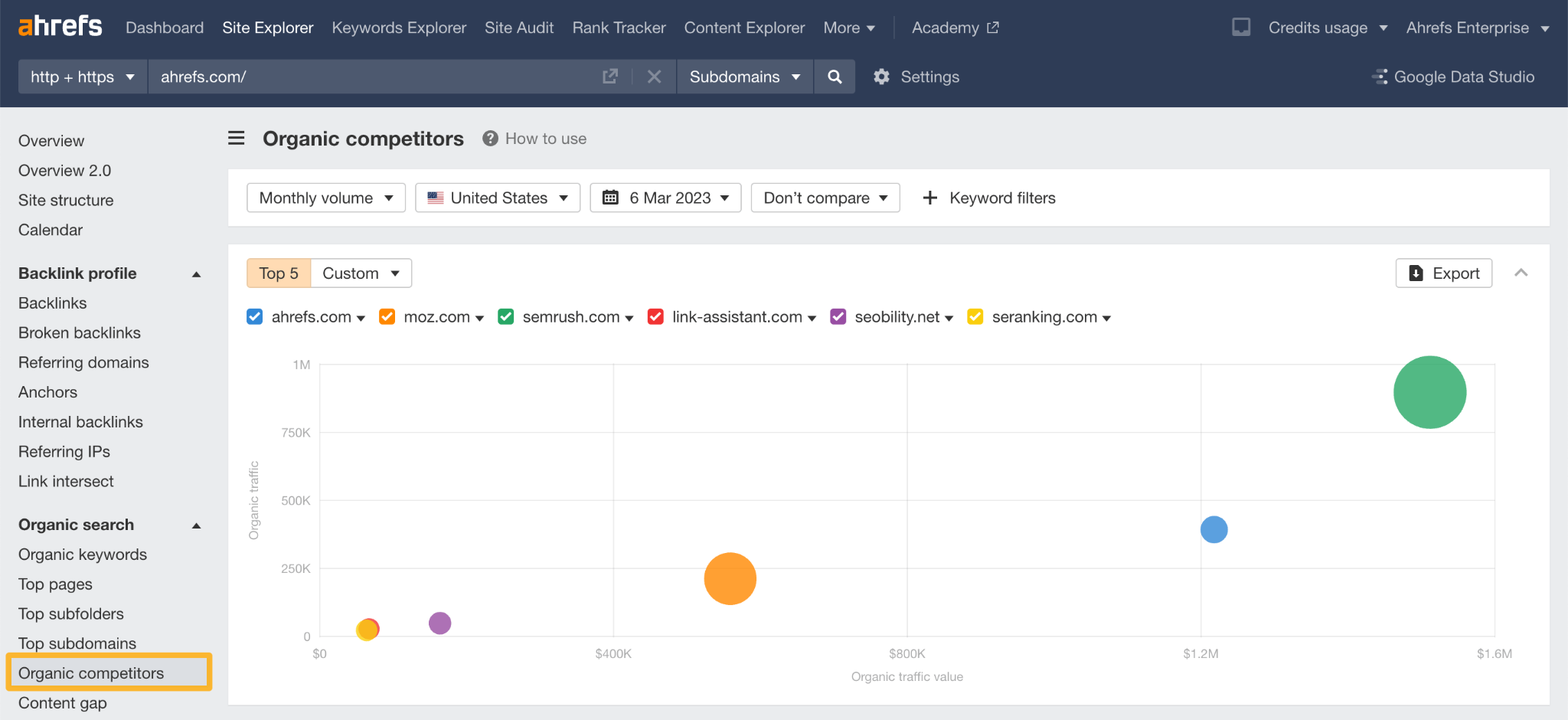Click the green seranking.com bubble on the chart
1568x720 pixels.
tap(1429, 391)
